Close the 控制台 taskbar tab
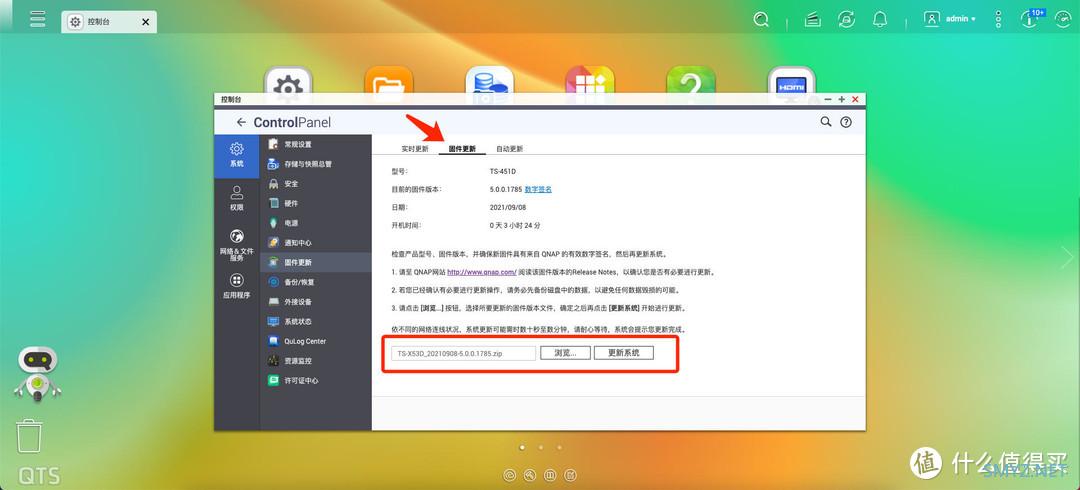1080x490 pixels. click(x=145, y=22)
